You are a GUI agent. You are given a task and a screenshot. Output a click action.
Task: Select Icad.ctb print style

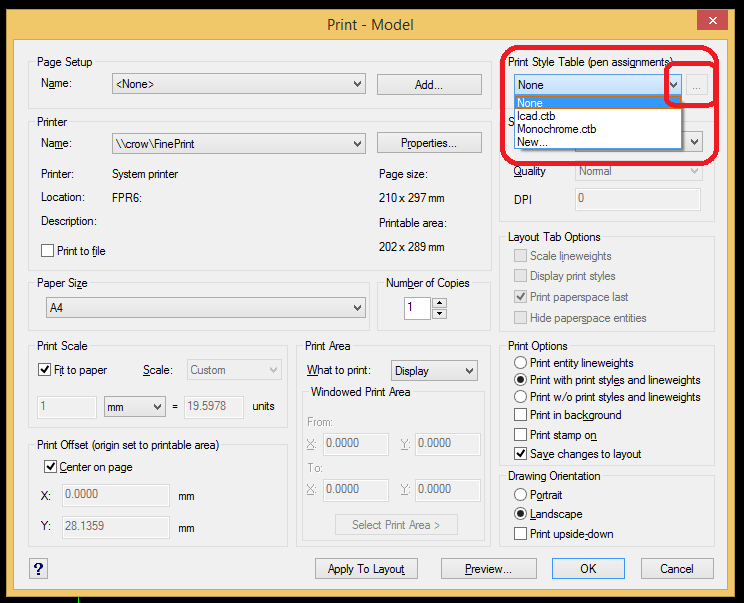[x=598, y=116]
